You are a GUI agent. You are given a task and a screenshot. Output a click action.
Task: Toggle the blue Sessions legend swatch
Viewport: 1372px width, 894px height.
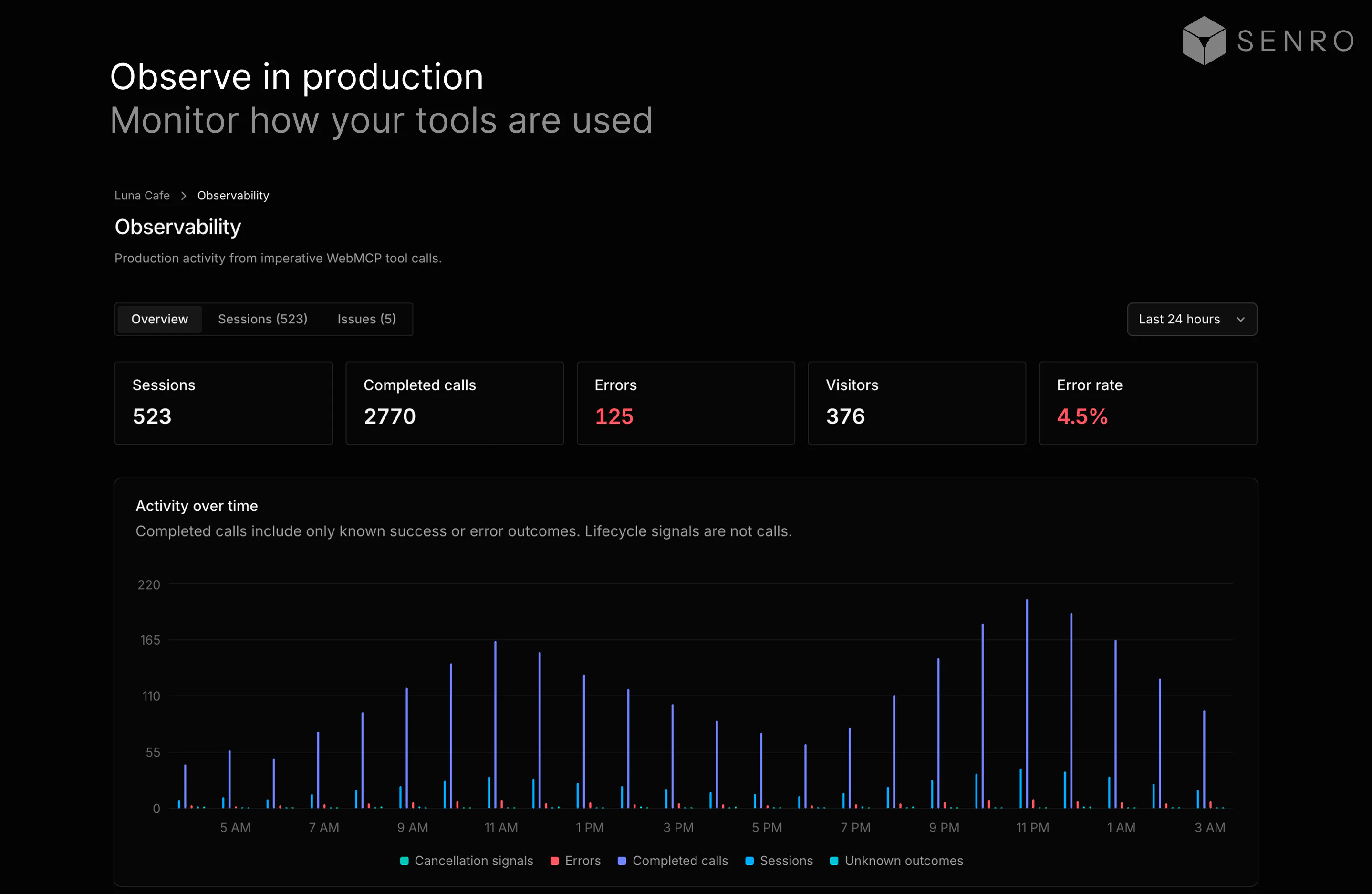pyautogui.click(x=749, y=861)
